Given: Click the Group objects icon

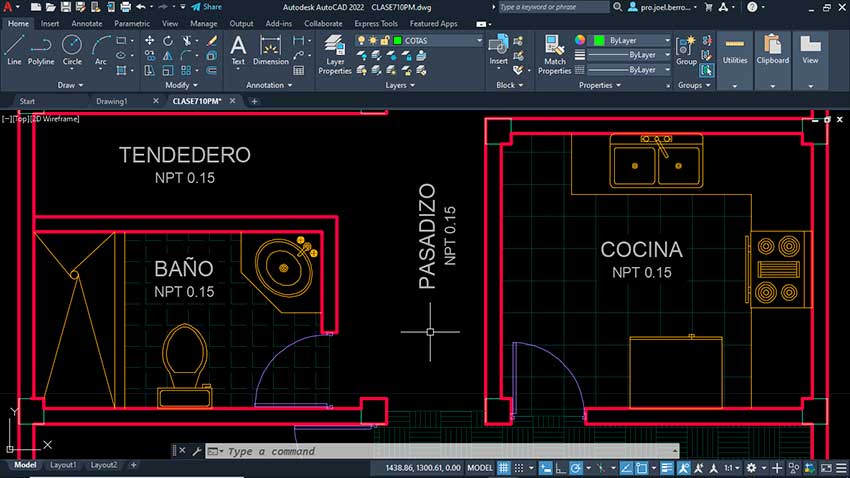Looking at the screenshot, I should tap(686, 48).
